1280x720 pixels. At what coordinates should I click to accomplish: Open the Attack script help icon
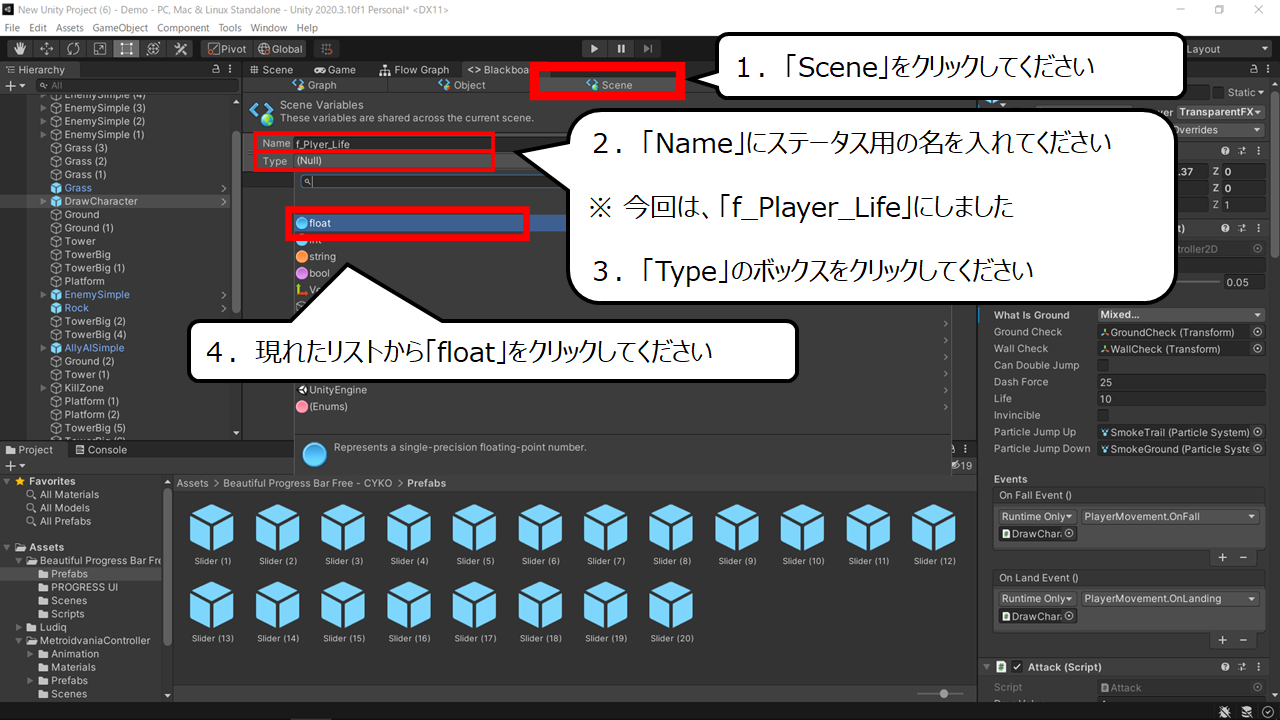tap(1226, 667)
